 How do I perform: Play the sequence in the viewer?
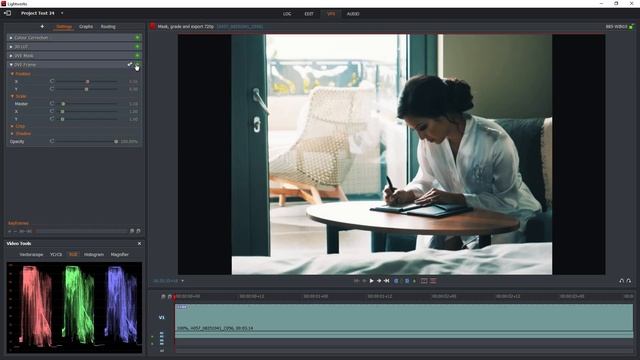coord(371,281)
